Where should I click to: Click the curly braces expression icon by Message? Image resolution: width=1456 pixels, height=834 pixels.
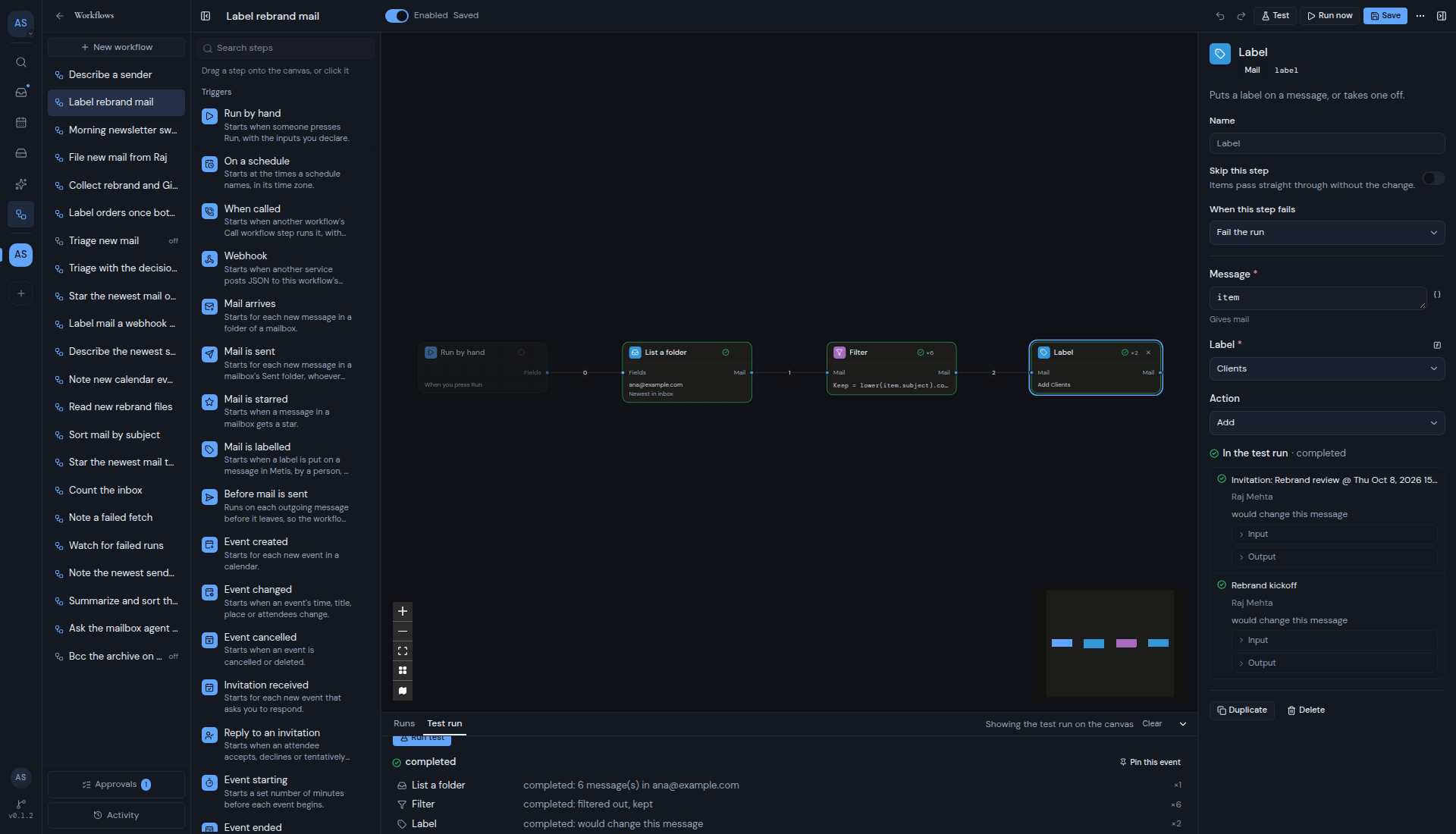(1437, 295)
